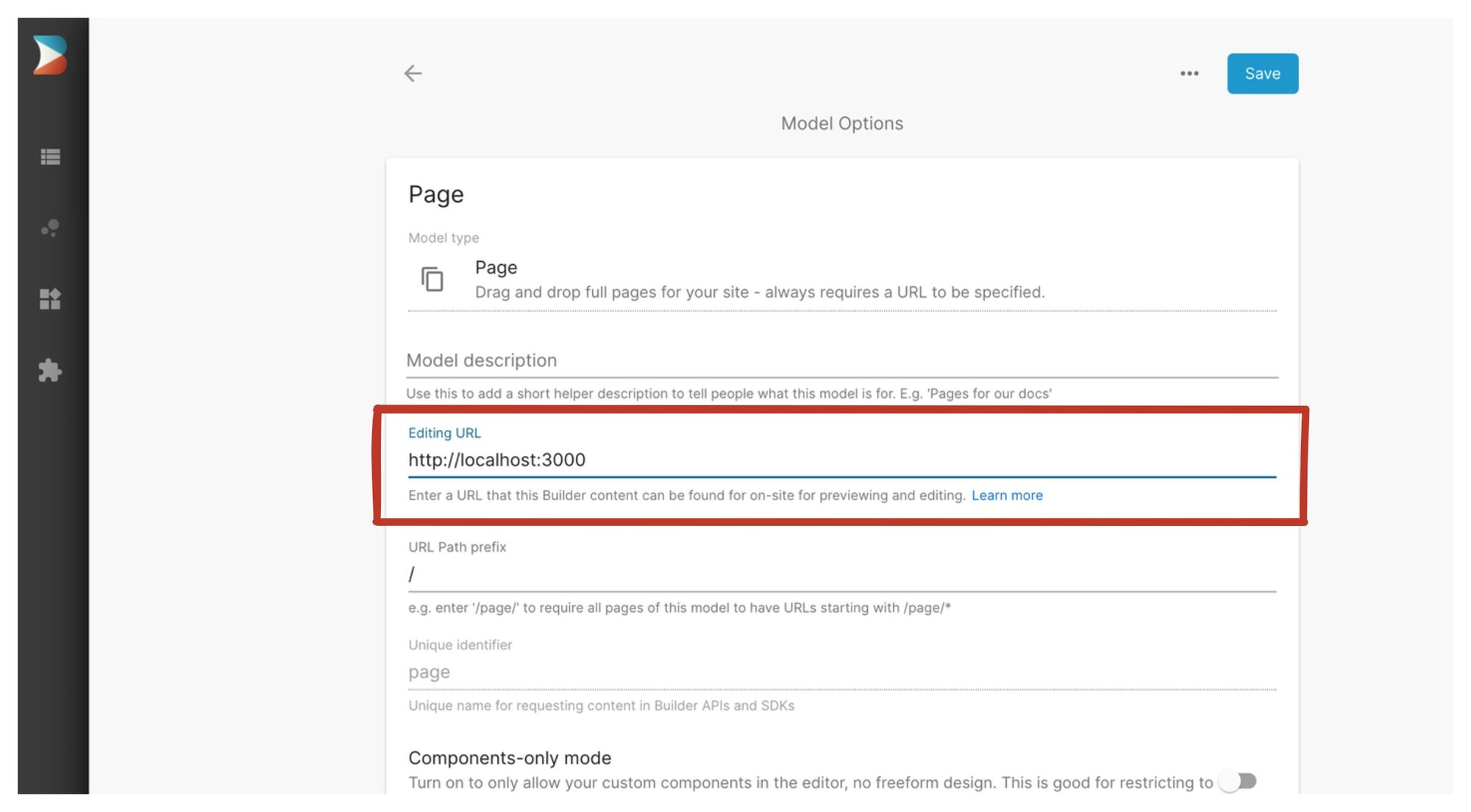Click the blue "Editing URL" label
The image size is (1471, 812).
pyautogui.click(x=444, y=432)
